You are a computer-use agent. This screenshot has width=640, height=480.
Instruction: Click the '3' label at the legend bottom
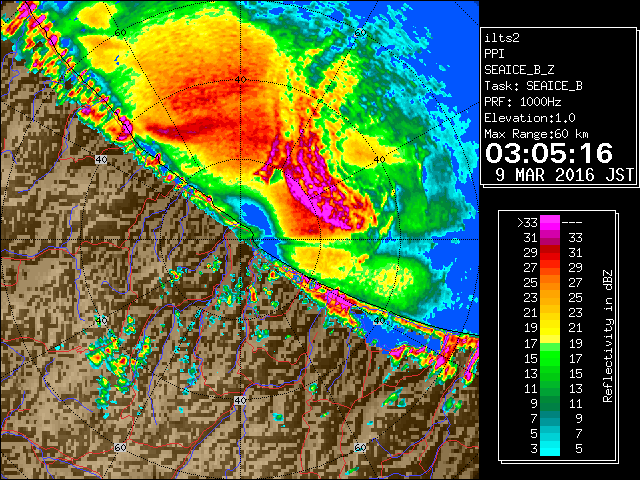pyautogui.click(x=534, y=449)
